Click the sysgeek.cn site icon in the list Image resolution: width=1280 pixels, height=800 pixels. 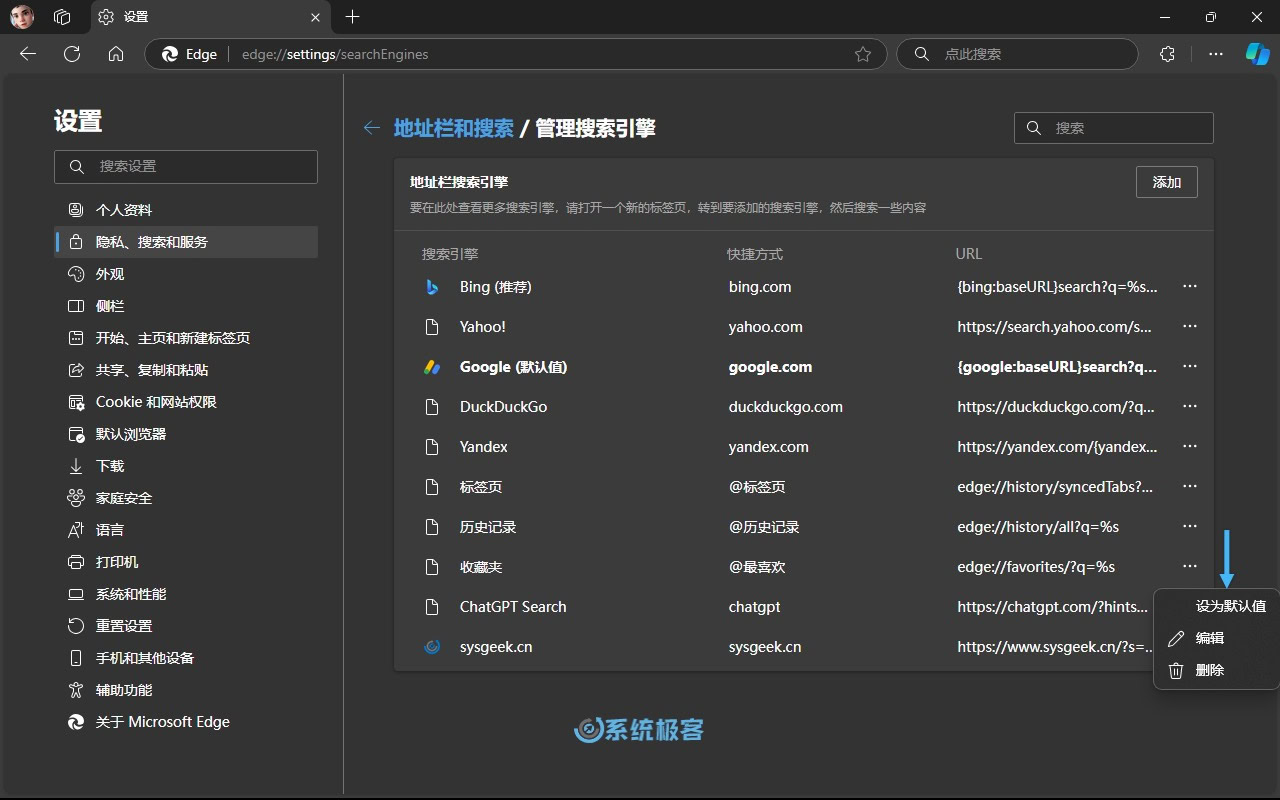click(x=432, y=647)
